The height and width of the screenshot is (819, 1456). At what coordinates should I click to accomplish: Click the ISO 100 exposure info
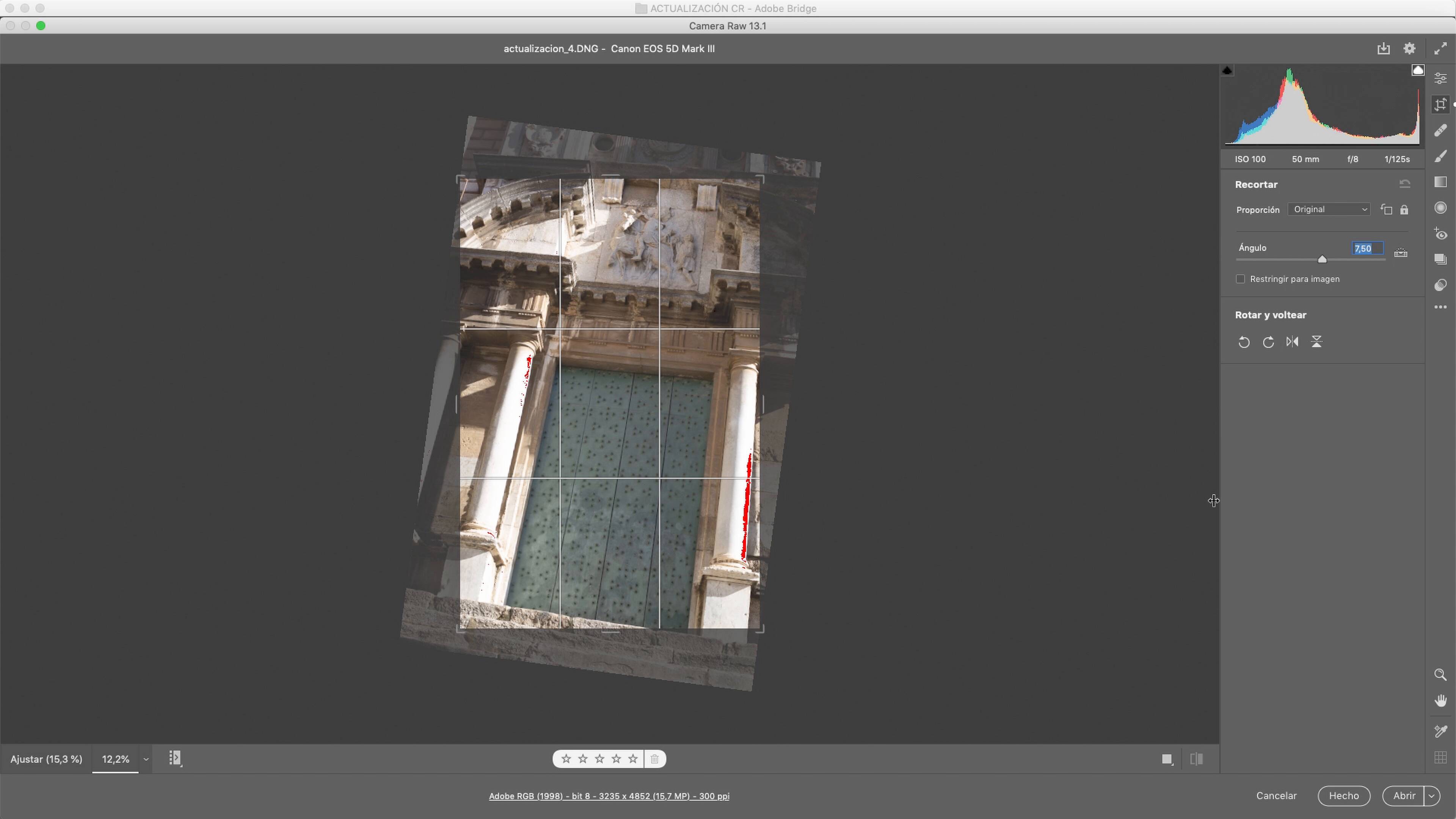tap(1250, 159)
